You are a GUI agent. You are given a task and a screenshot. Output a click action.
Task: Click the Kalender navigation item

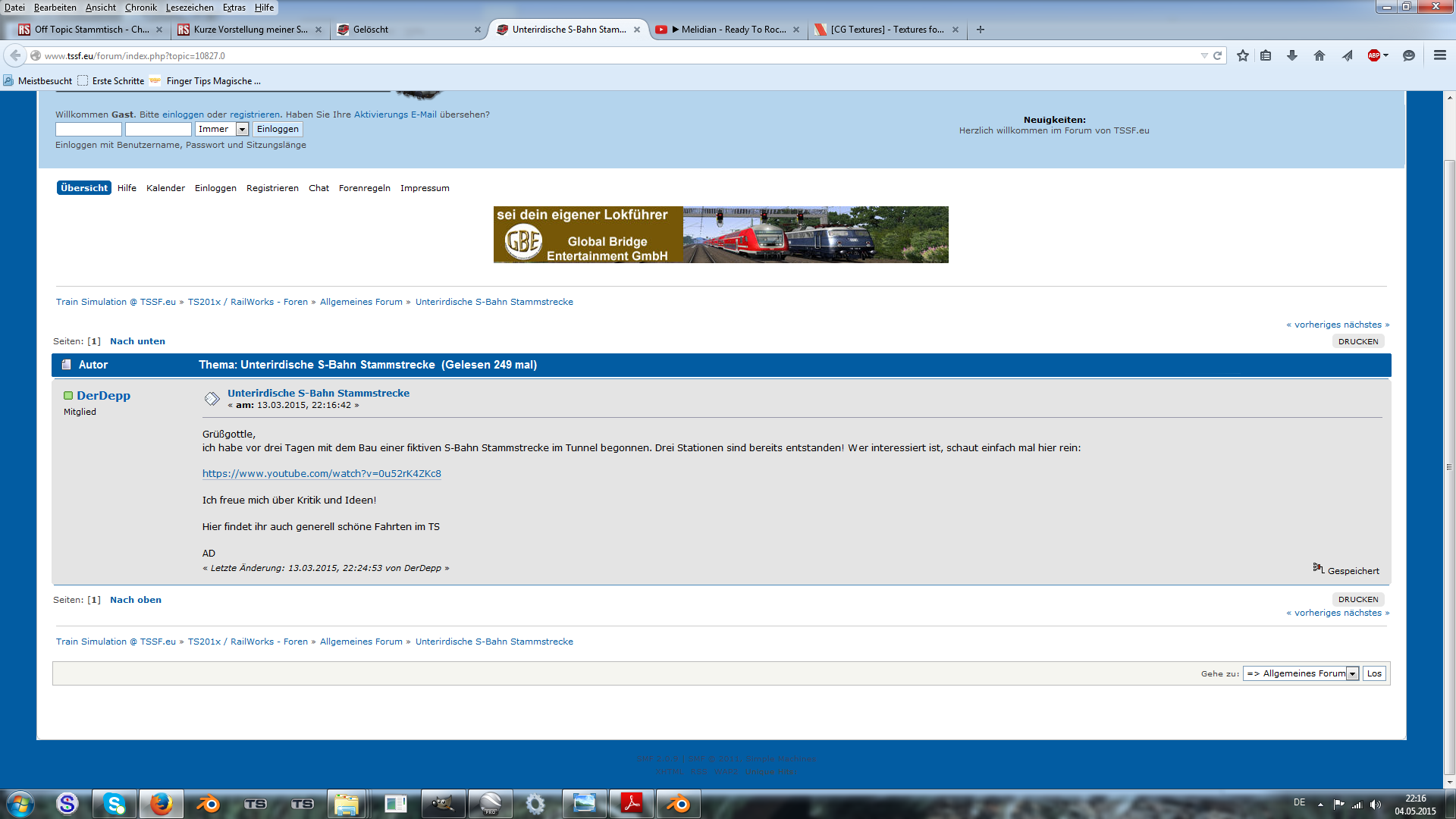[x=165, y=188]
